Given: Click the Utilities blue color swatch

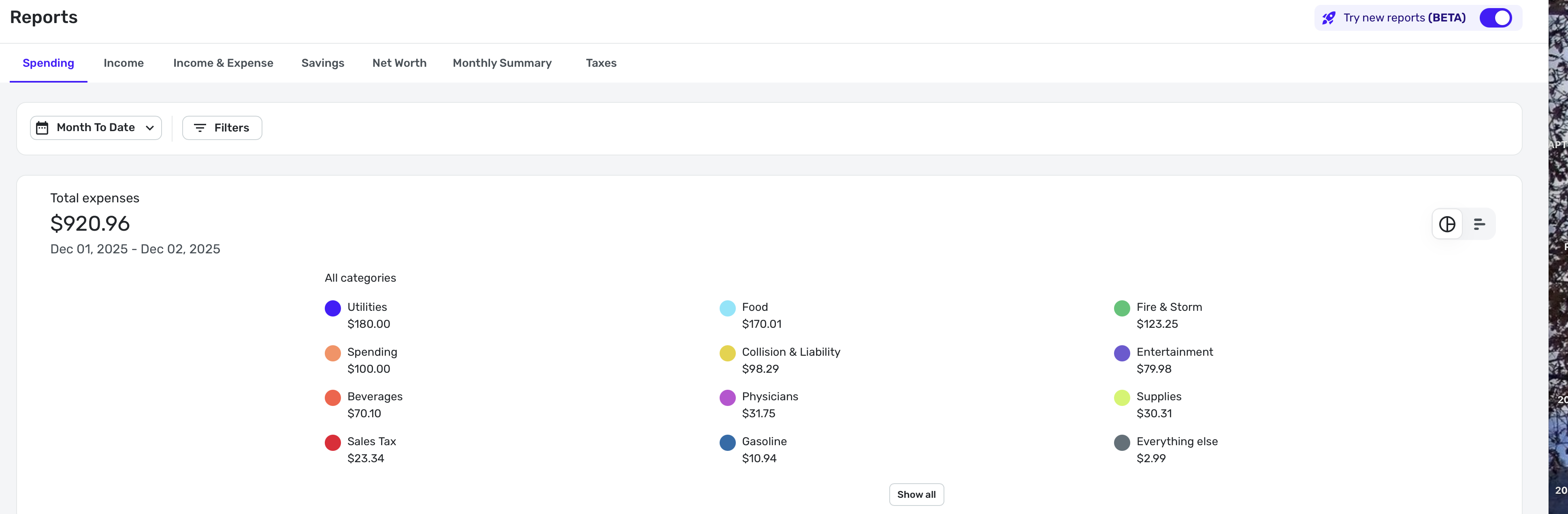Looking at the screenshot, I should tap(332, 308).
